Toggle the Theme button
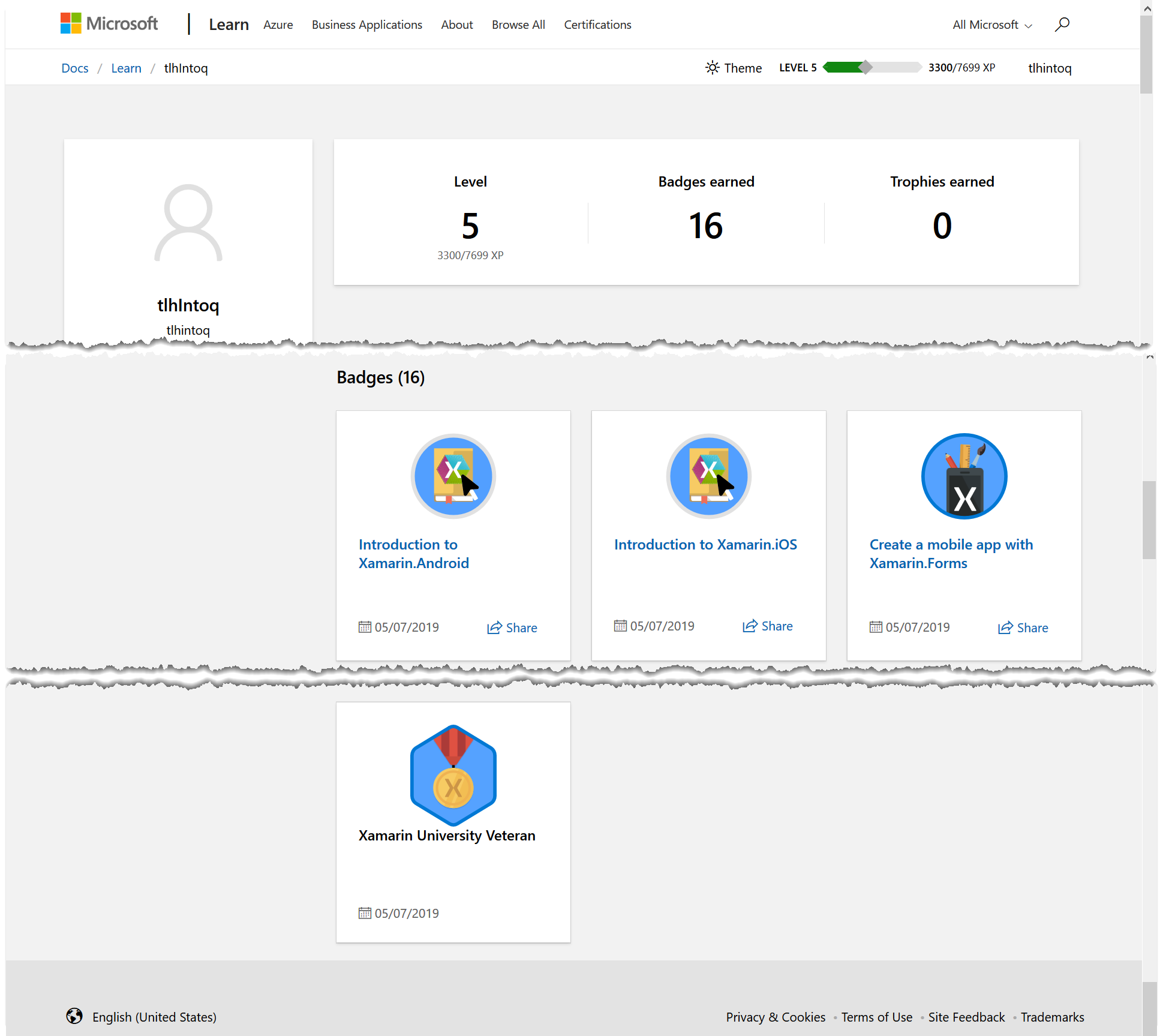 [734, 68]
